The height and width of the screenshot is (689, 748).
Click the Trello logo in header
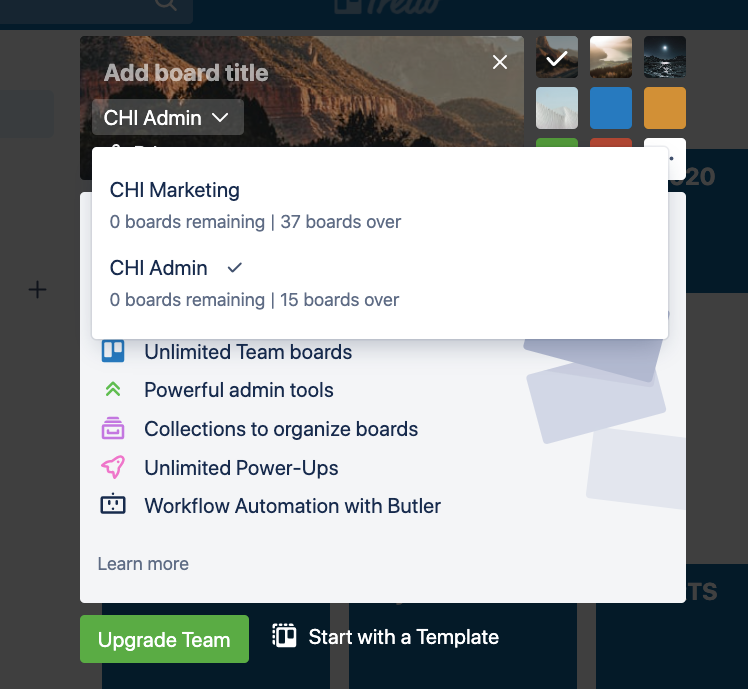pyautogui.click(x=385, y=6)
